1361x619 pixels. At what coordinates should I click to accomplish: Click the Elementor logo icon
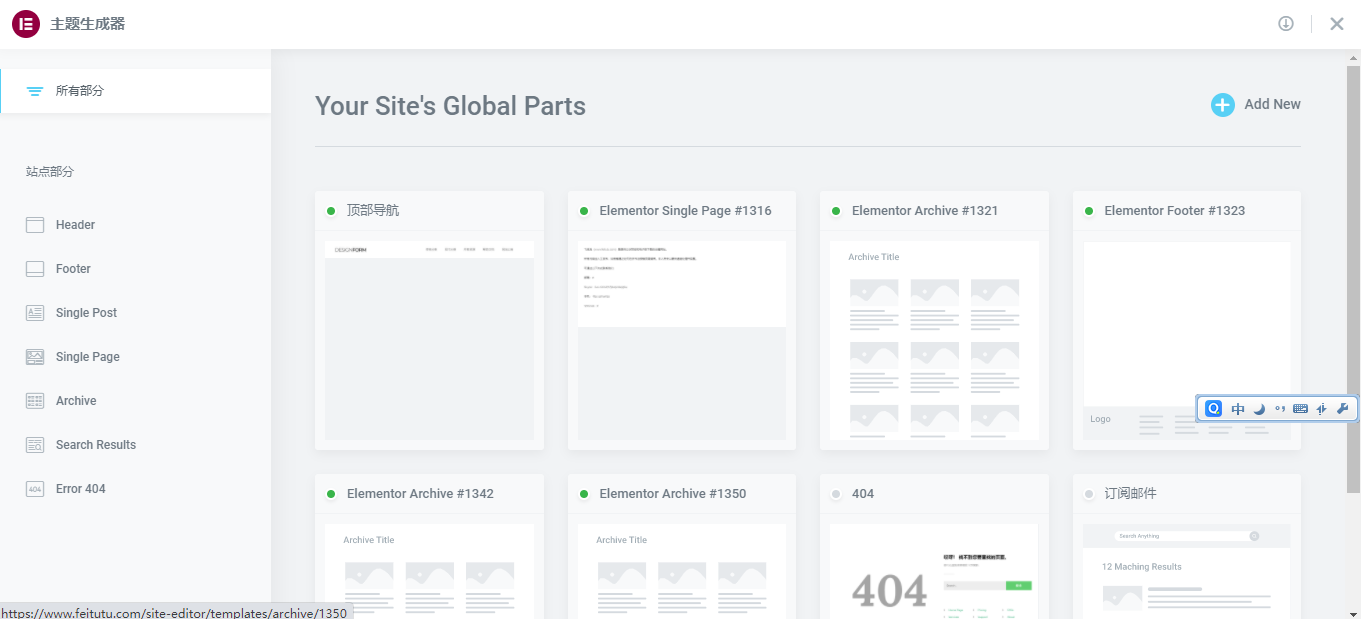coord(25,24)
